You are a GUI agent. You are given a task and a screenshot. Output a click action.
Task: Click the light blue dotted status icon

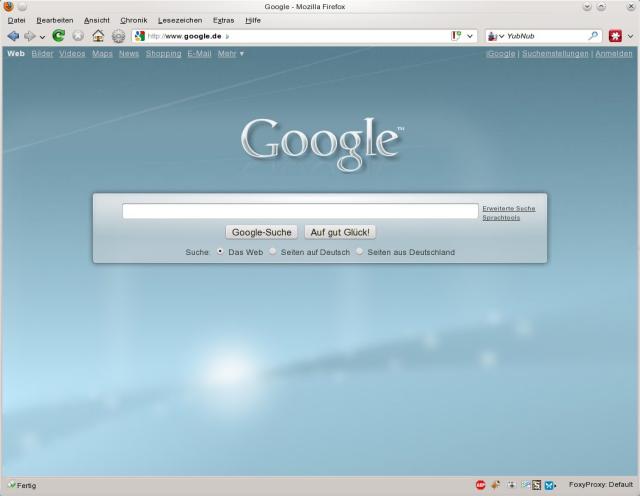coord(526,485)
